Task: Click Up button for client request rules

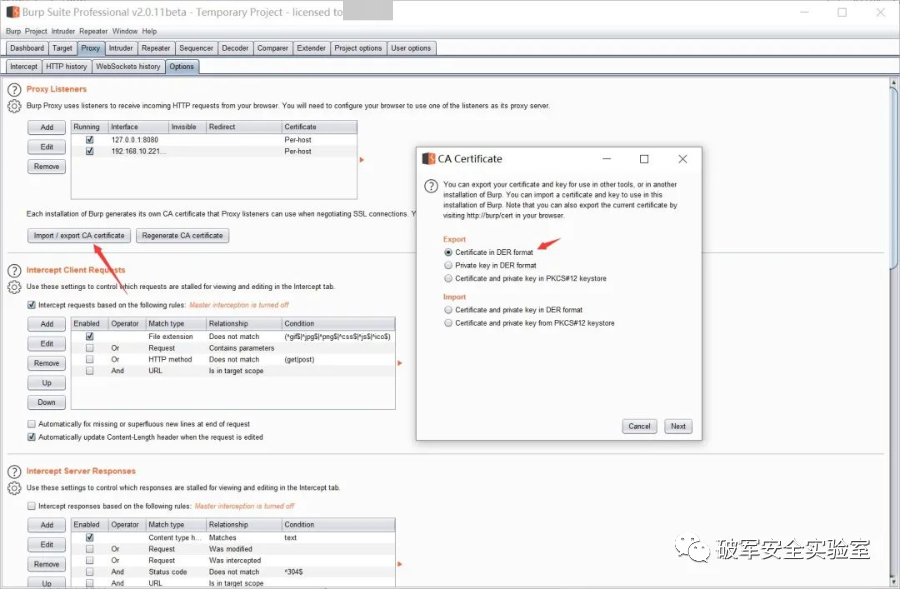Action: click(46, 383)
